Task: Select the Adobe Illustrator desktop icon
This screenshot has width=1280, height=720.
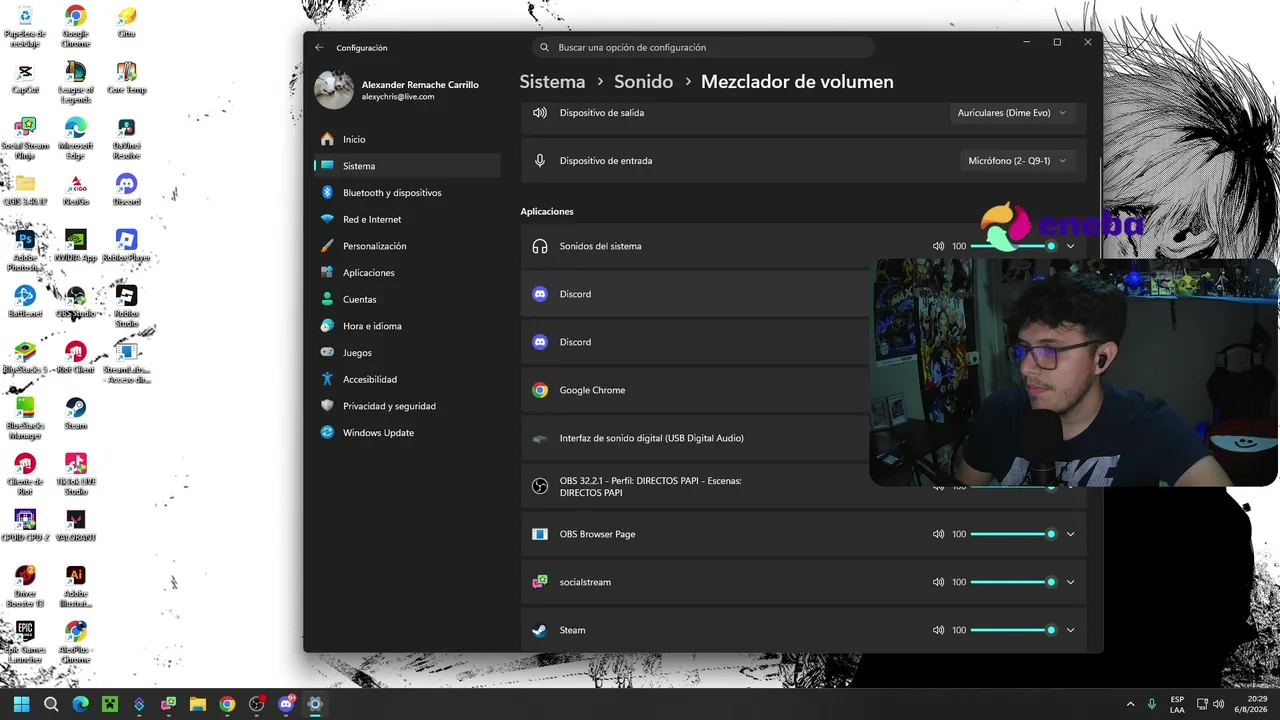Action: (x=75, y=587)
